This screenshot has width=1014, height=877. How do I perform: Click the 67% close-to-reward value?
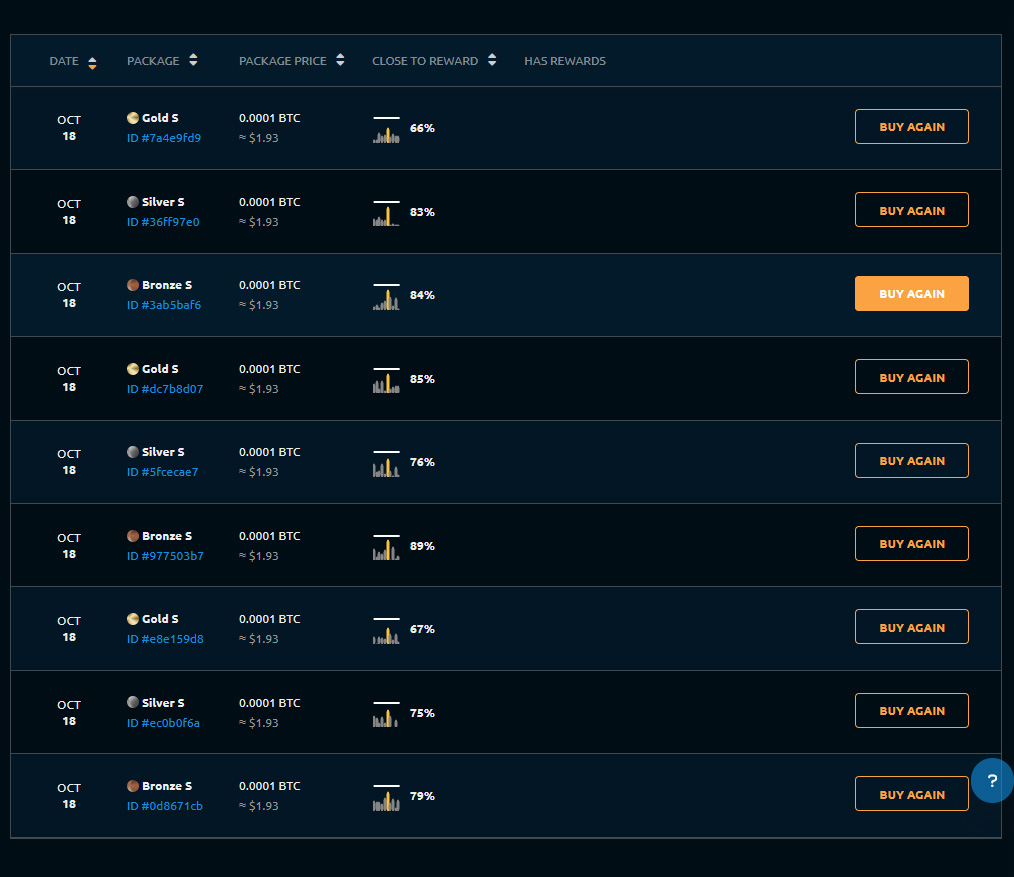[422, 629]
